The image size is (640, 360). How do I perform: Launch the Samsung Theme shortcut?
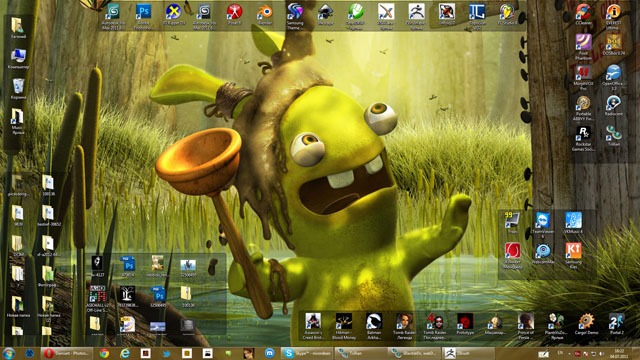[x=295, y=16]
